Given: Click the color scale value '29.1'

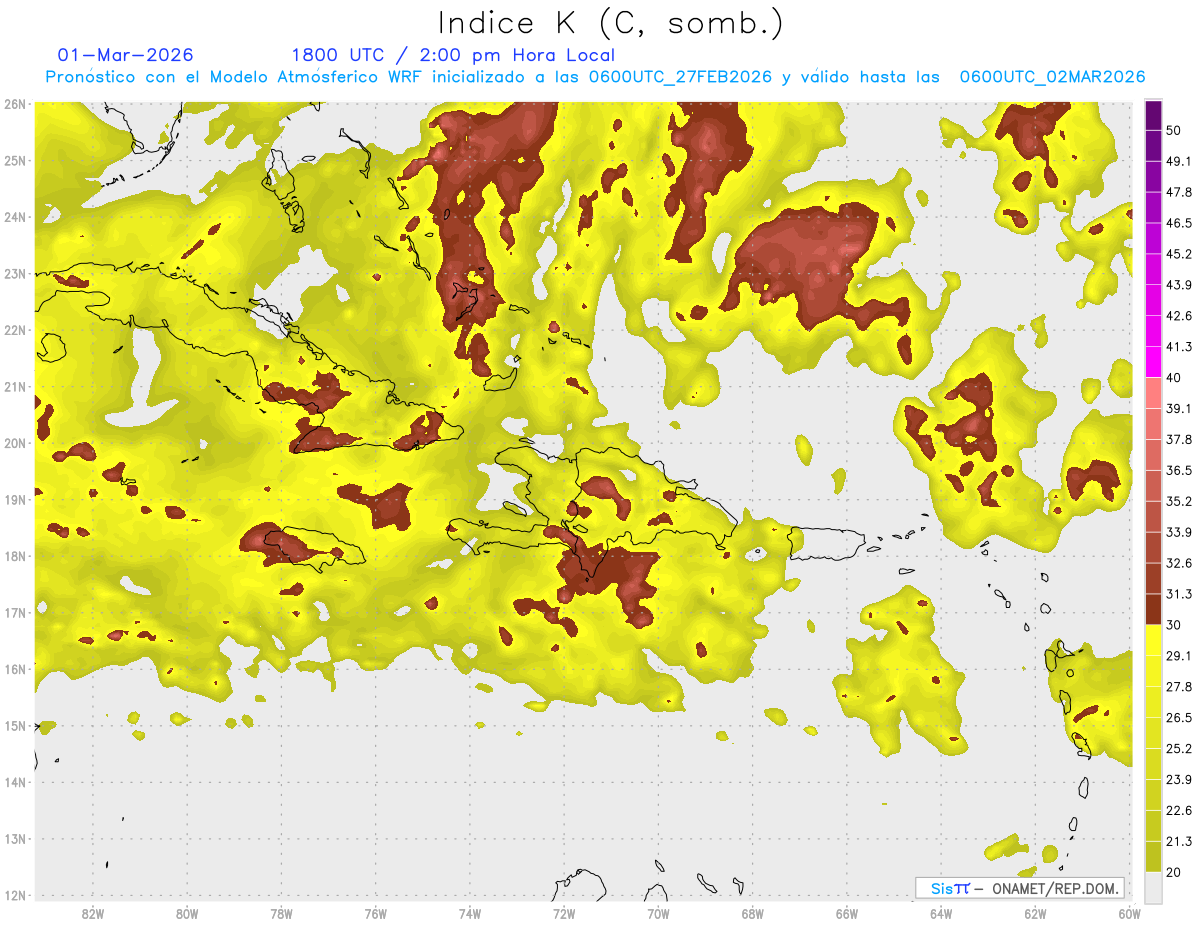Looking at the screenshot, I should tap(1178, 656).
